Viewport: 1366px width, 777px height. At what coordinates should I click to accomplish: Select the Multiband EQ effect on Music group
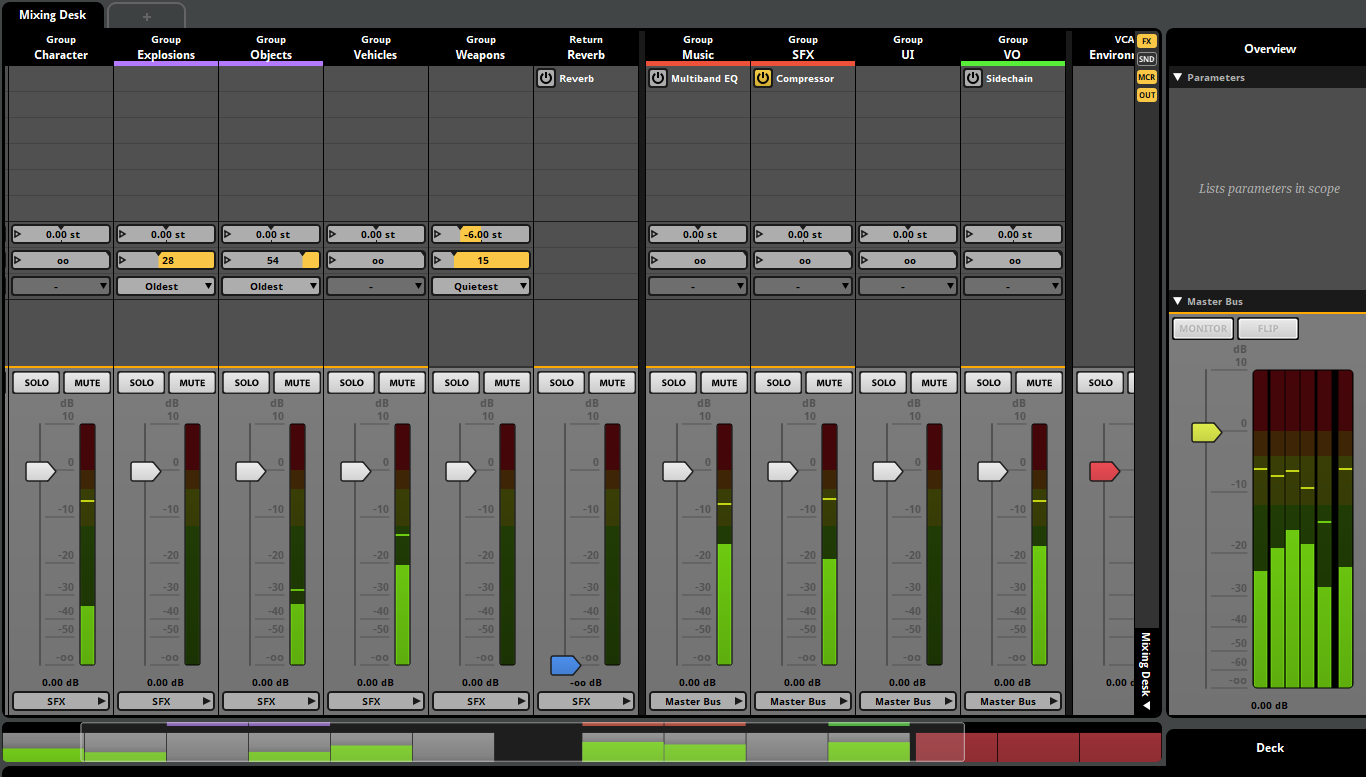(x=704, y=78)
